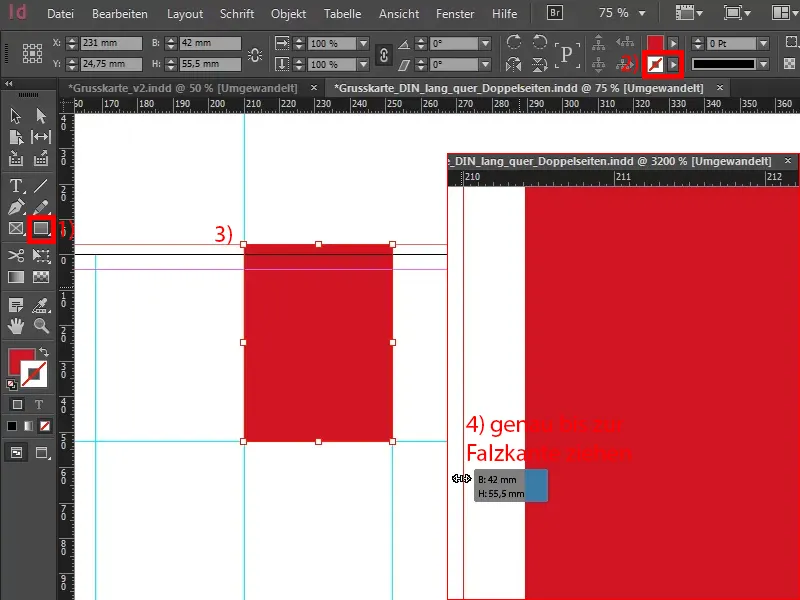
Task: Toggle the Normal view mode button
Action: (16, 453)
